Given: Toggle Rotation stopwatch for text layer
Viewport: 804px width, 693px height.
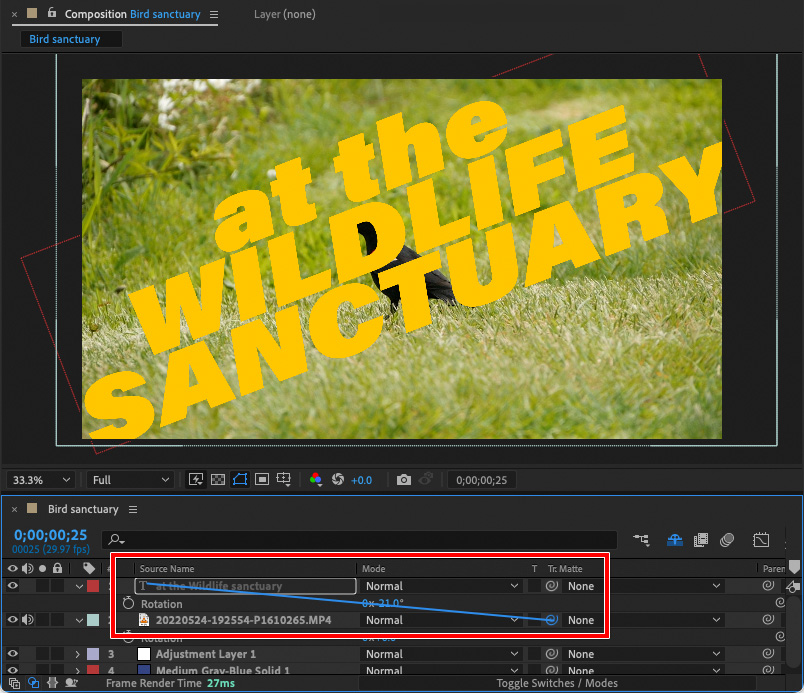Looking at the screenshot, I should click(x=128, y=603).
